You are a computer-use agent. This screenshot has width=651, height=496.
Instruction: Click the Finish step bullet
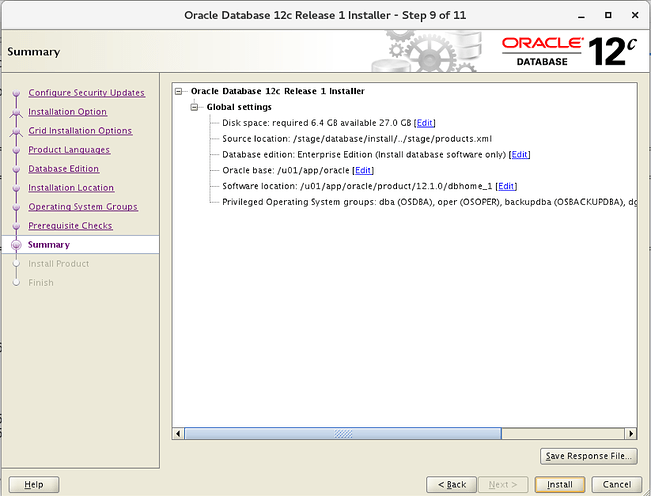click(16, 283)
